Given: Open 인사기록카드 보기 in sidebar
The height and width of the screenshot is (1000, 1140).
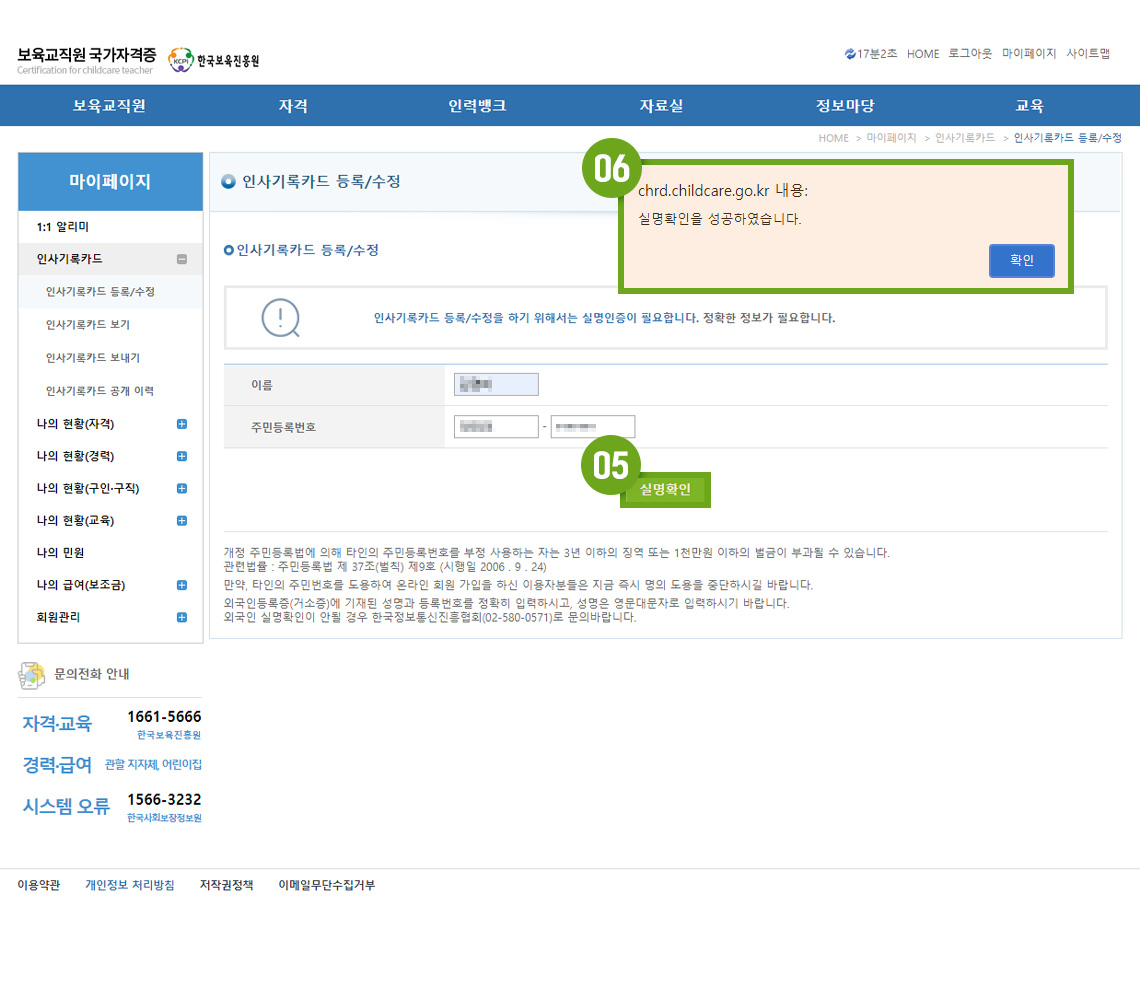Looking at the screenshot, I should coord(87,325).
